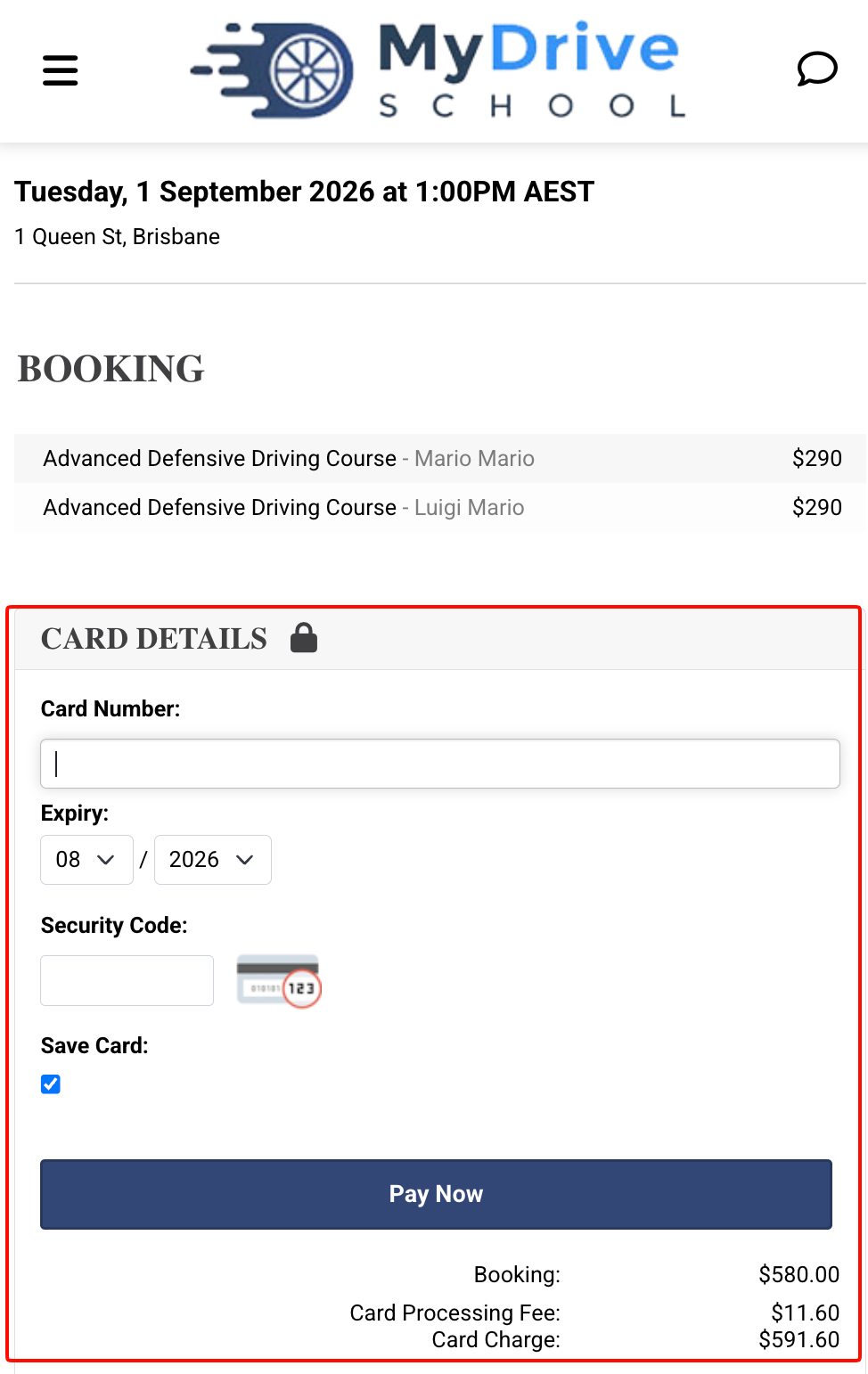Click the Save Card label

point(94,1045)
